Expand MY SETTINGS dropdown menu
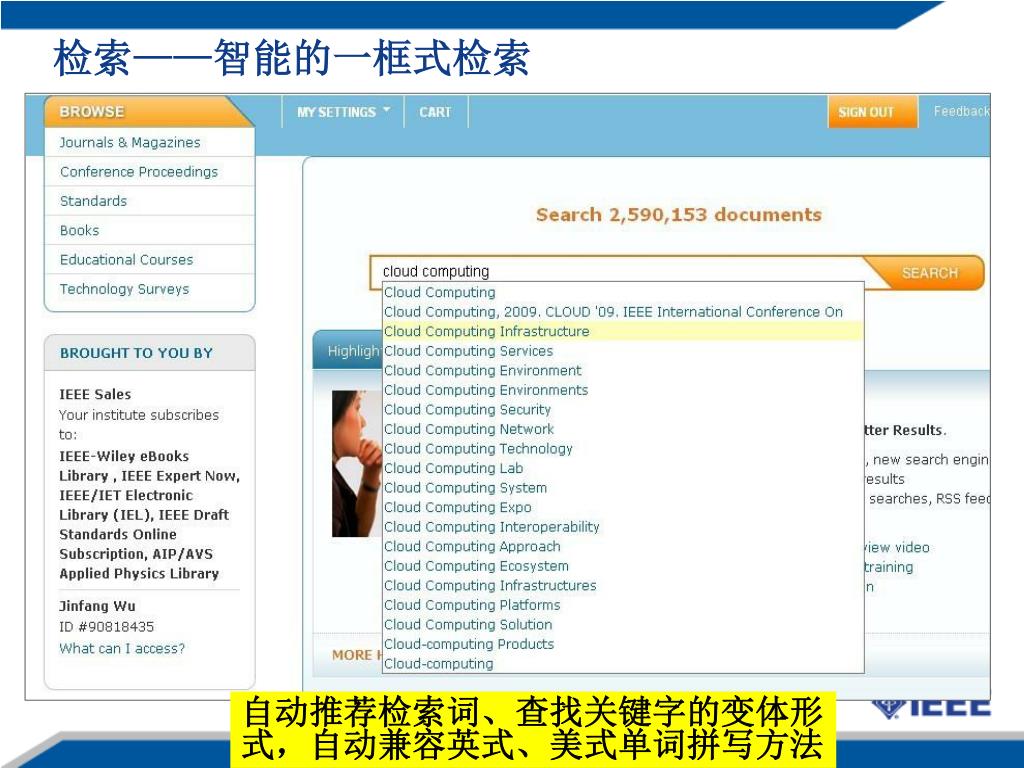The image size is (1024, 768). point(344,112)
